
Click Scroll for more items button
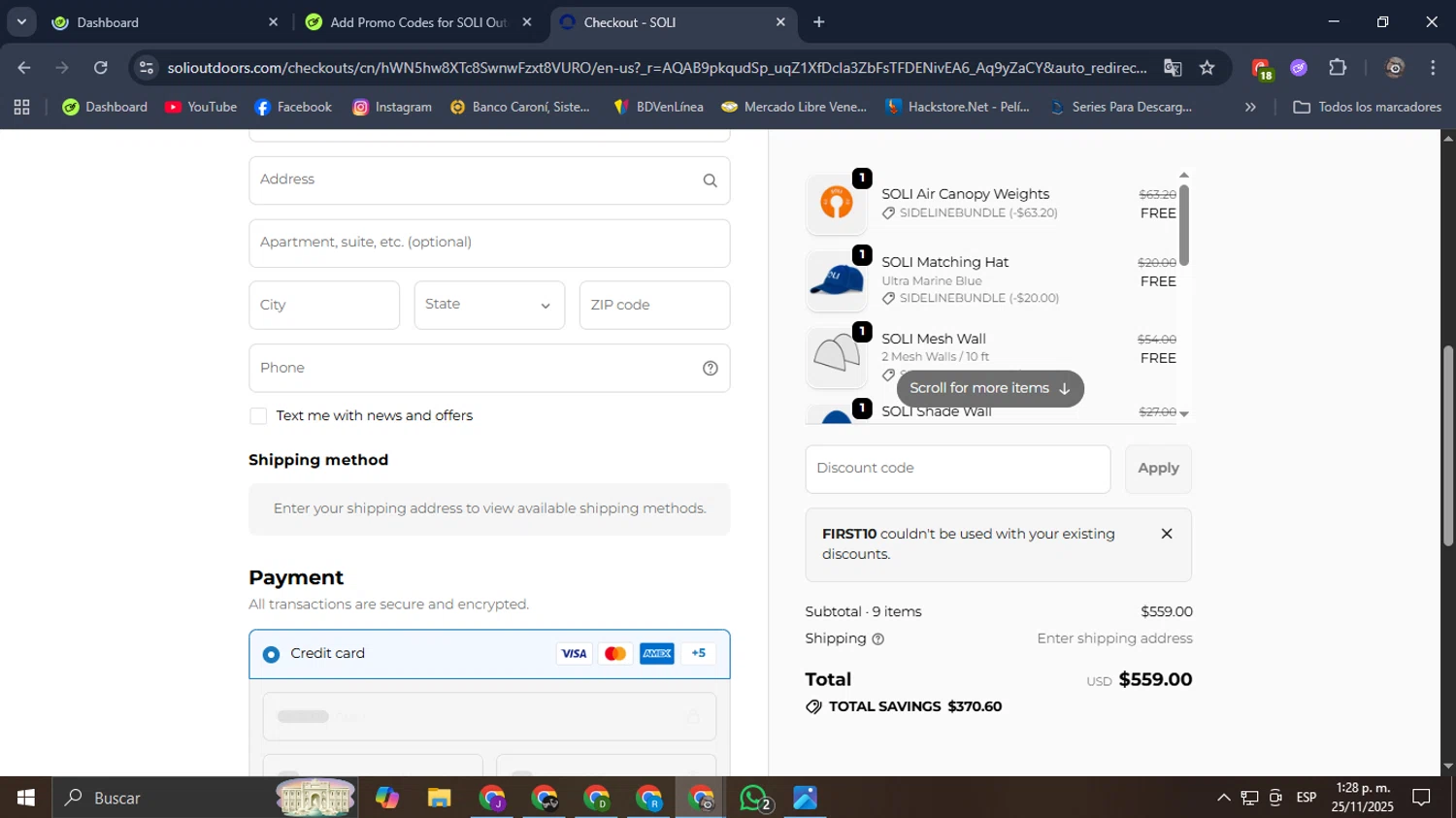click(990, 388)
